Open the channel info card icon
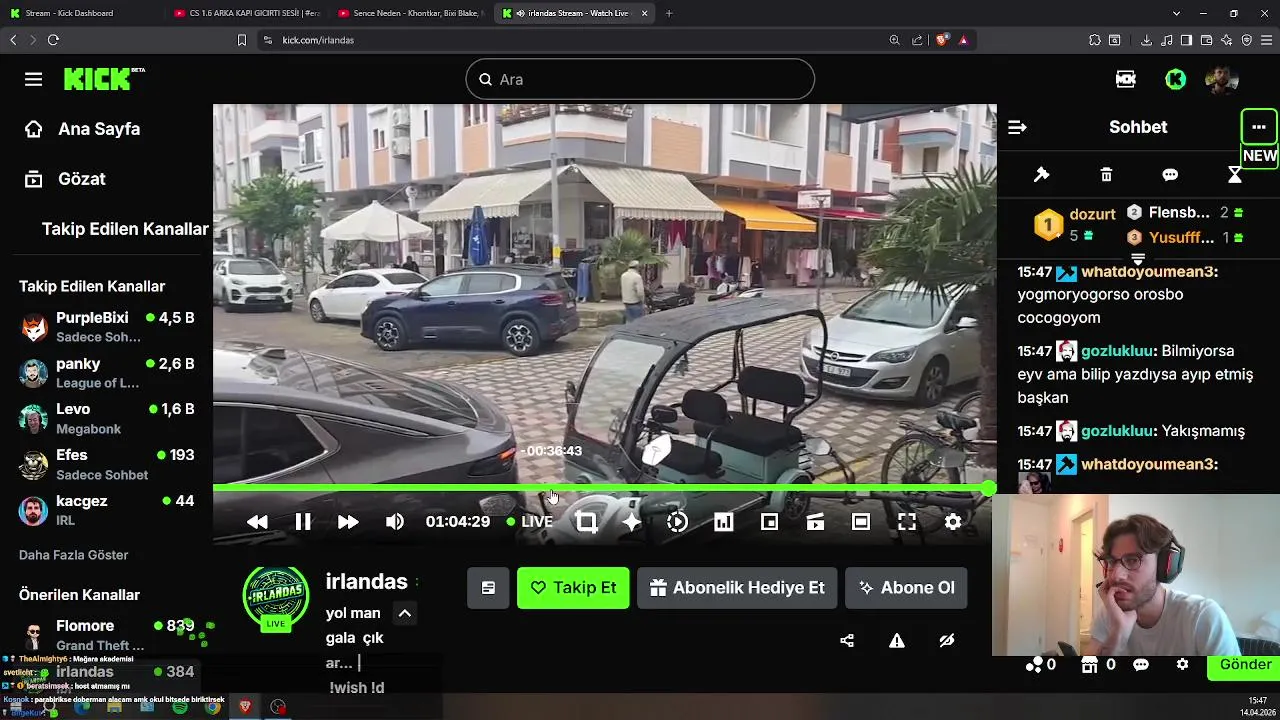The height and width of the screenshot is (720, 1280). [488, 588]
